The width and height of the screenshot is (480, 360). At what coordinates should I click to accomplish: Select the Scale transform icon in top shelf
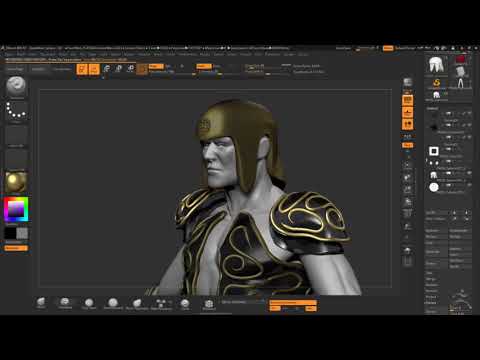point(118,69)
